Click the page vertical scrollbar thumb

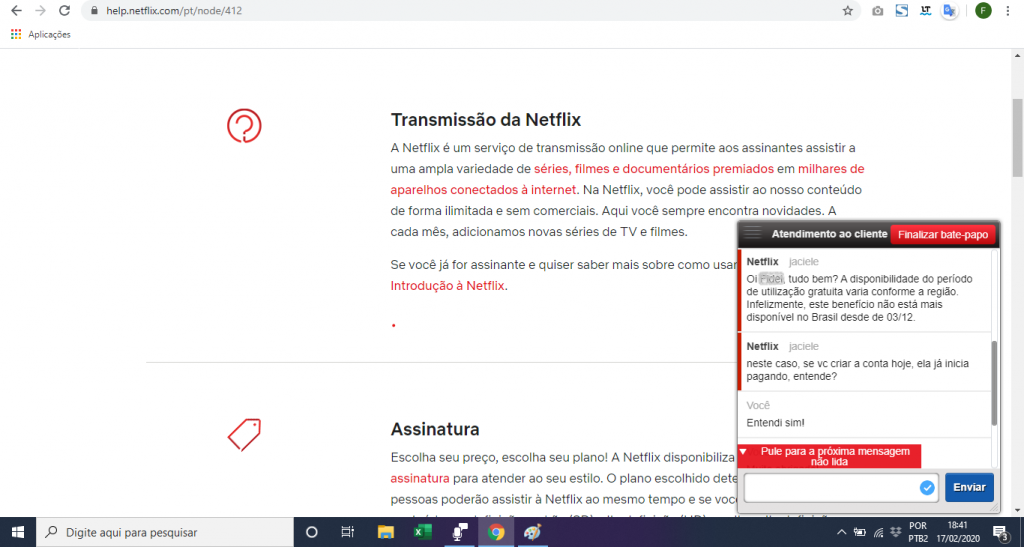[1017, 138]
